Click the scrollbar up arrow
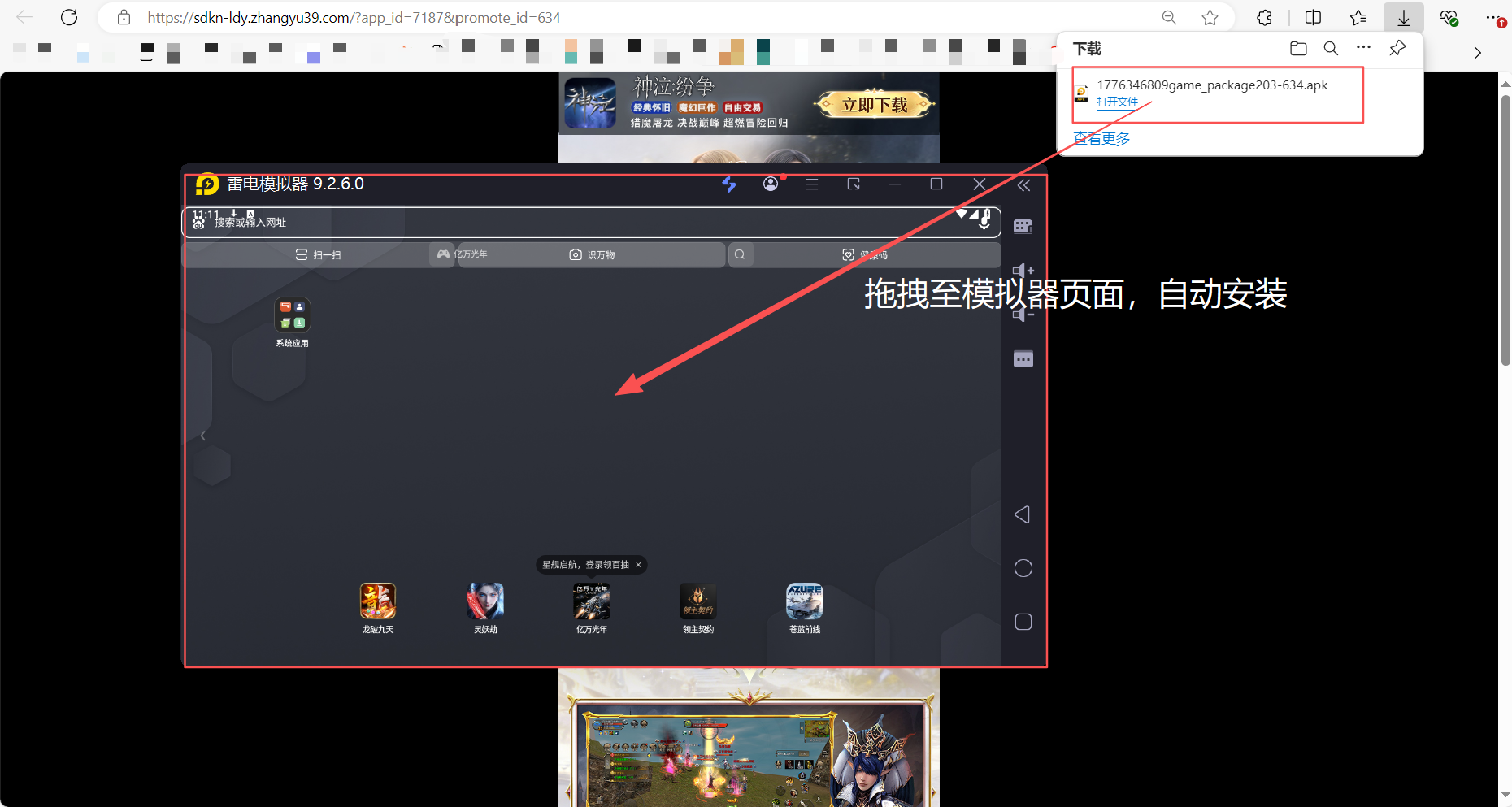This screenshot has width=1512, height=807. point(1505,83)
